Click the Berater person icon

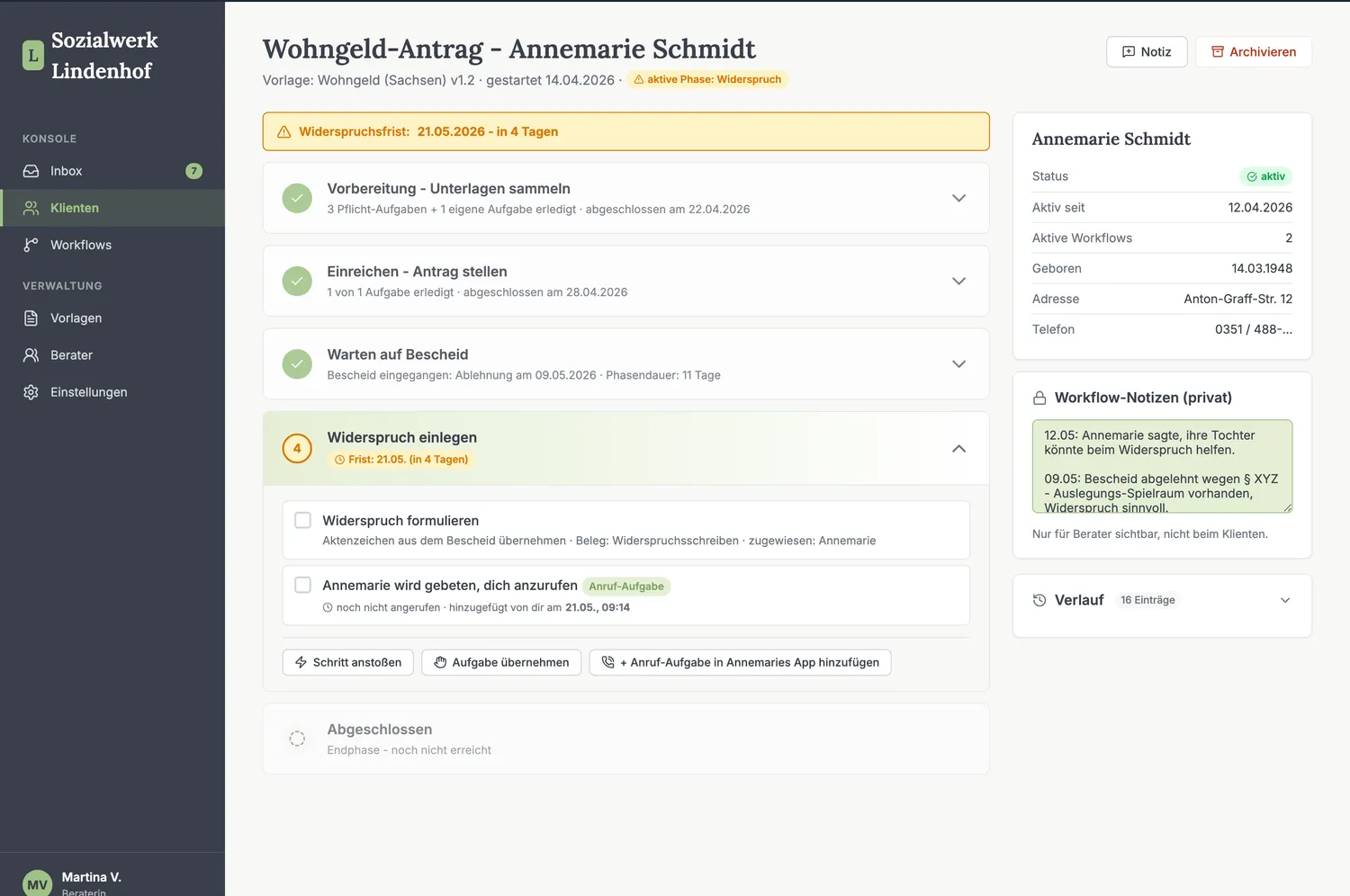(31, 355)
